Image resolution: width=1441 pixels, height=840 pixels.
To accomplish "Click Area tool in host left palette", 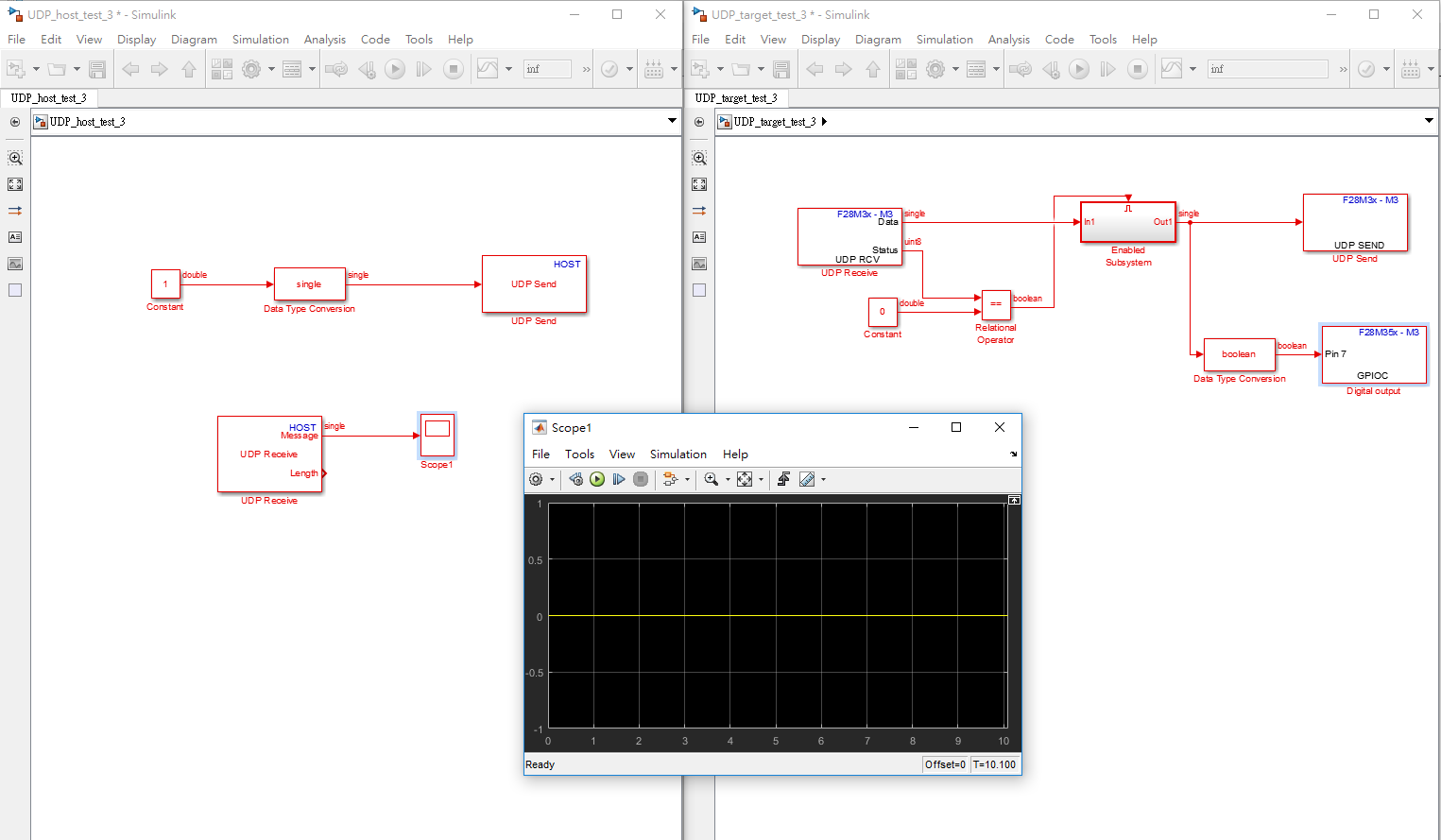I will (15, 290).
